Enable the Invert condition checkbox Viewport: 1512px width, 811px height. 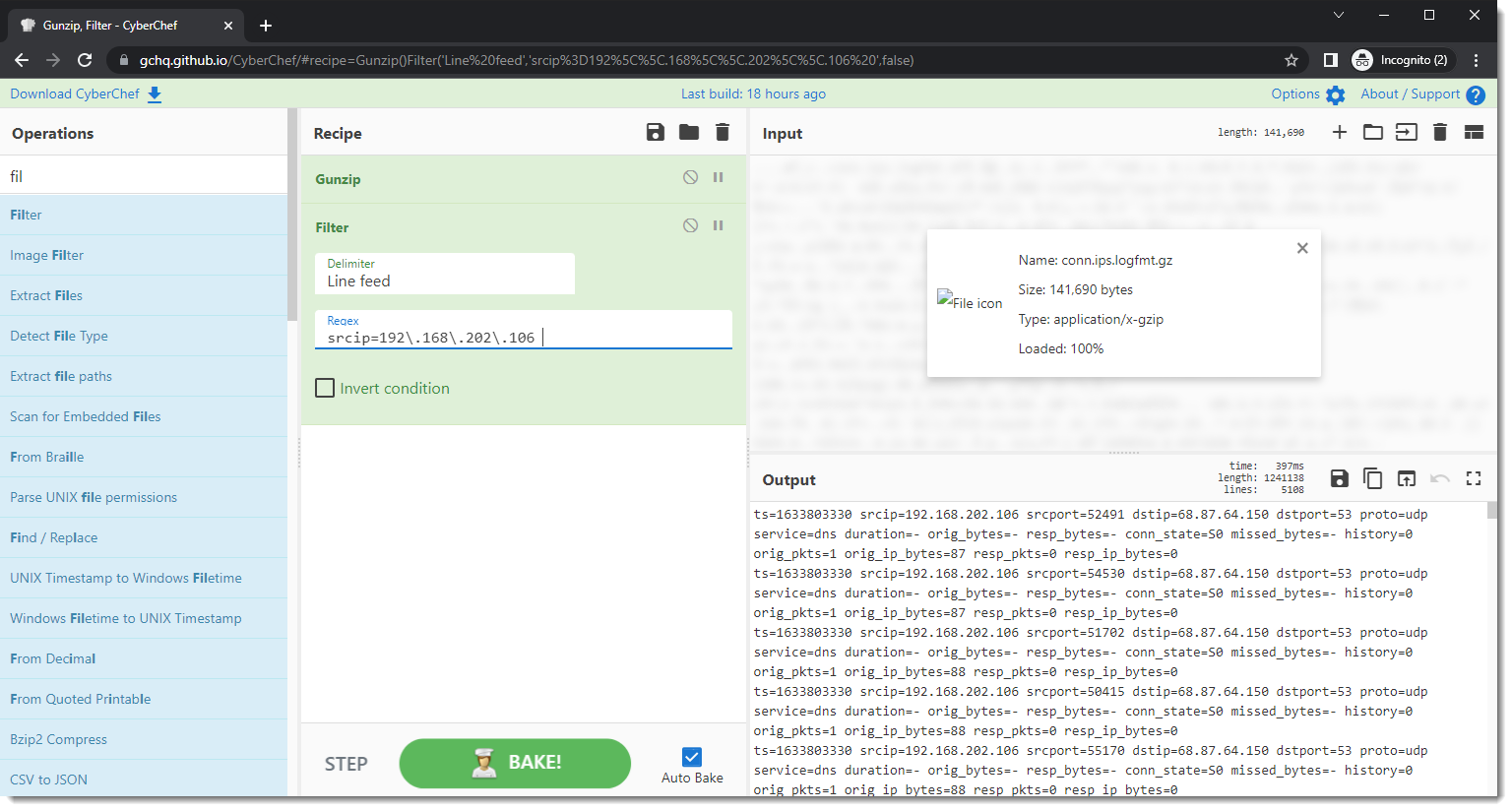click(x=325, y=389)
